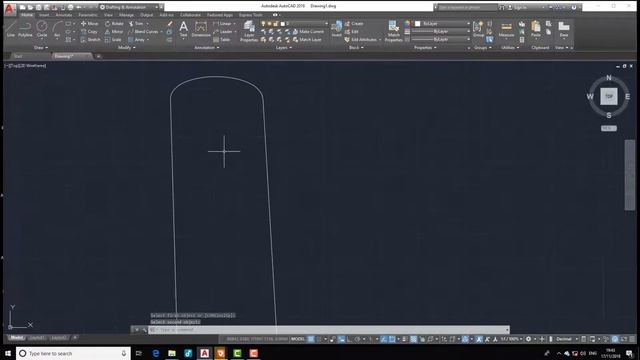Click Edit Attributes button
The image size is (640, 360).
point(363,40)
